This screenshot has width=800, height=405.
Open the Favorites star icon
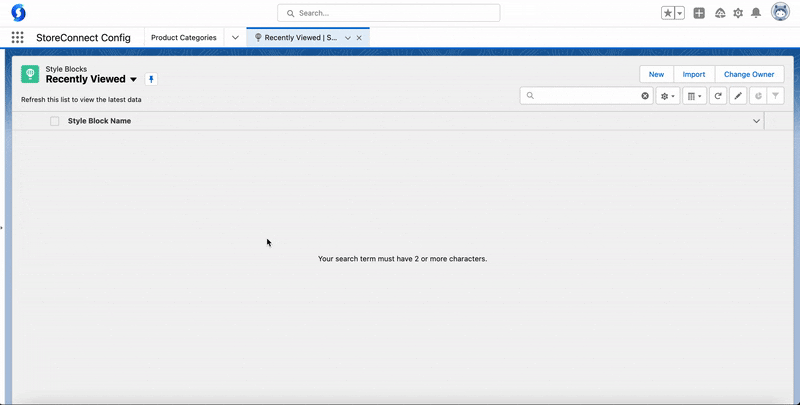pos(667,13)
